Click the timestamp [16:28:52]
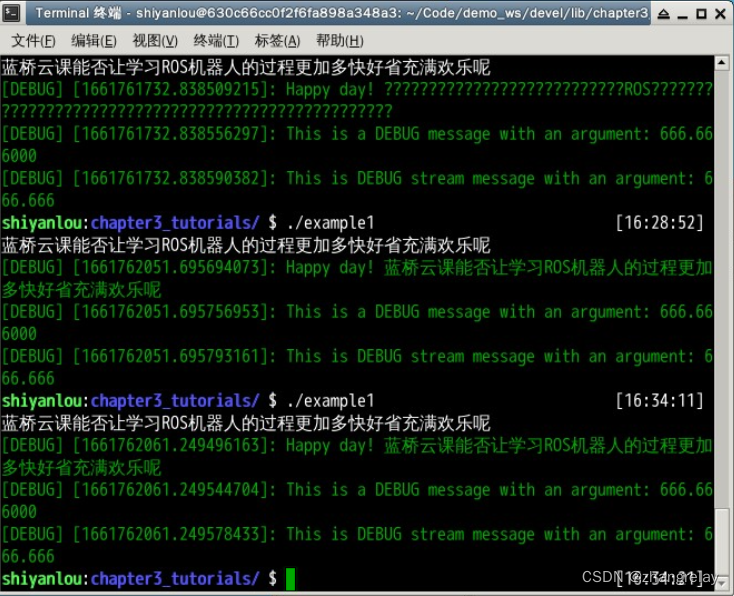This screenshot has width=734, height=596. point(660,223)
